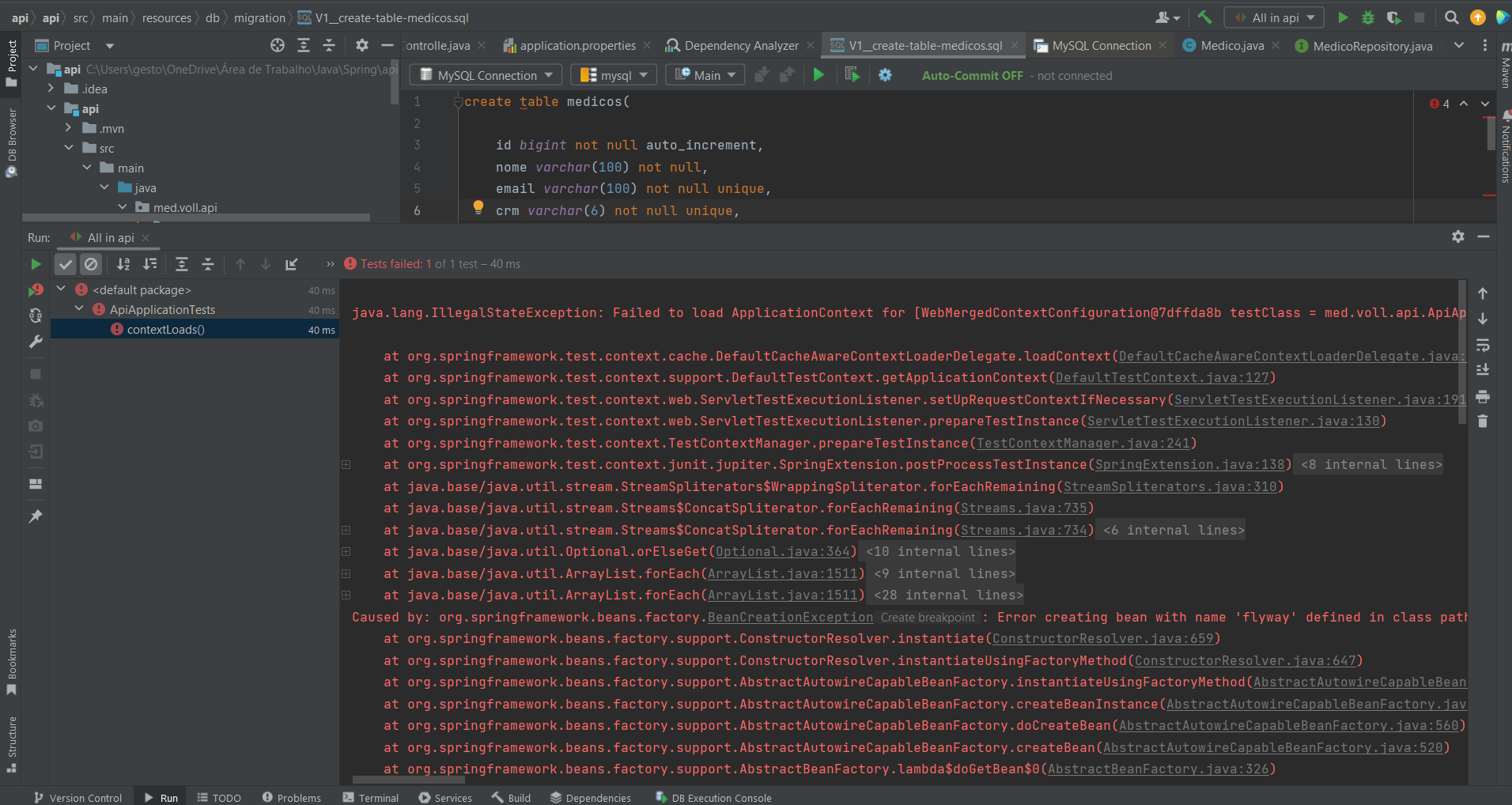The width and height of the screenshot is (1512, 805).
Task: Expand all test results
Action: (x=181, y=264)
